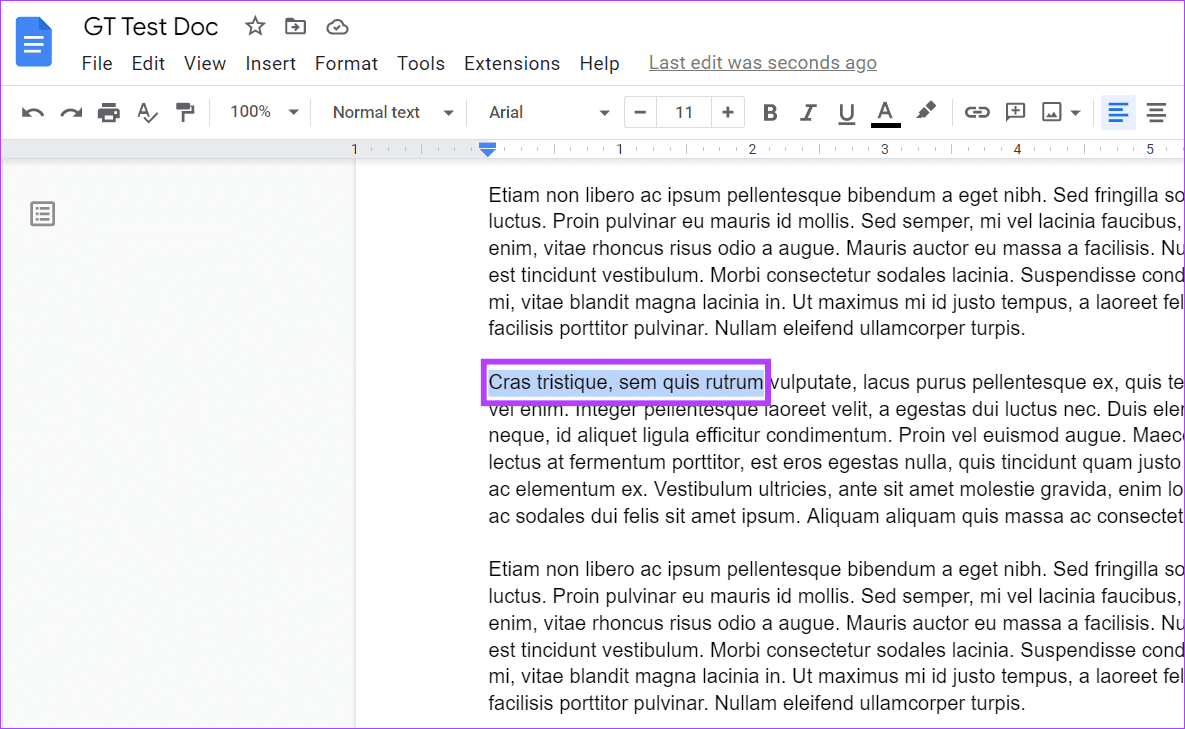Toggle italic formatting
This screenshot has width=1185, height=729.
point(808,113)
